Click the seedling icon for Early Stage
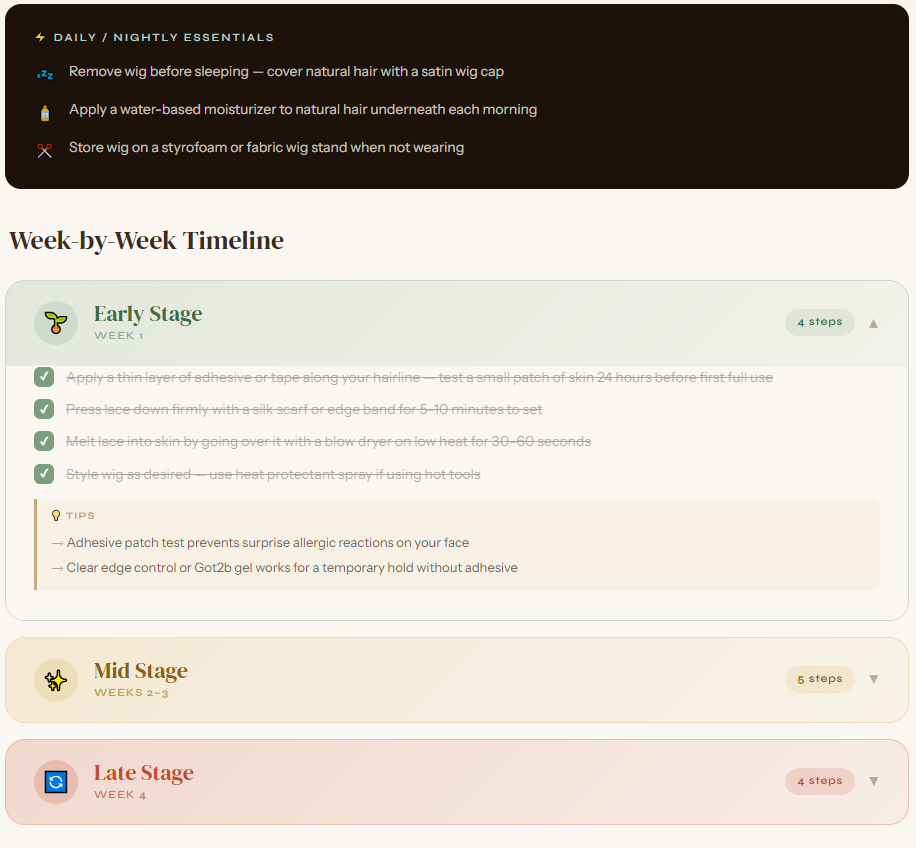 click(56, 323)
